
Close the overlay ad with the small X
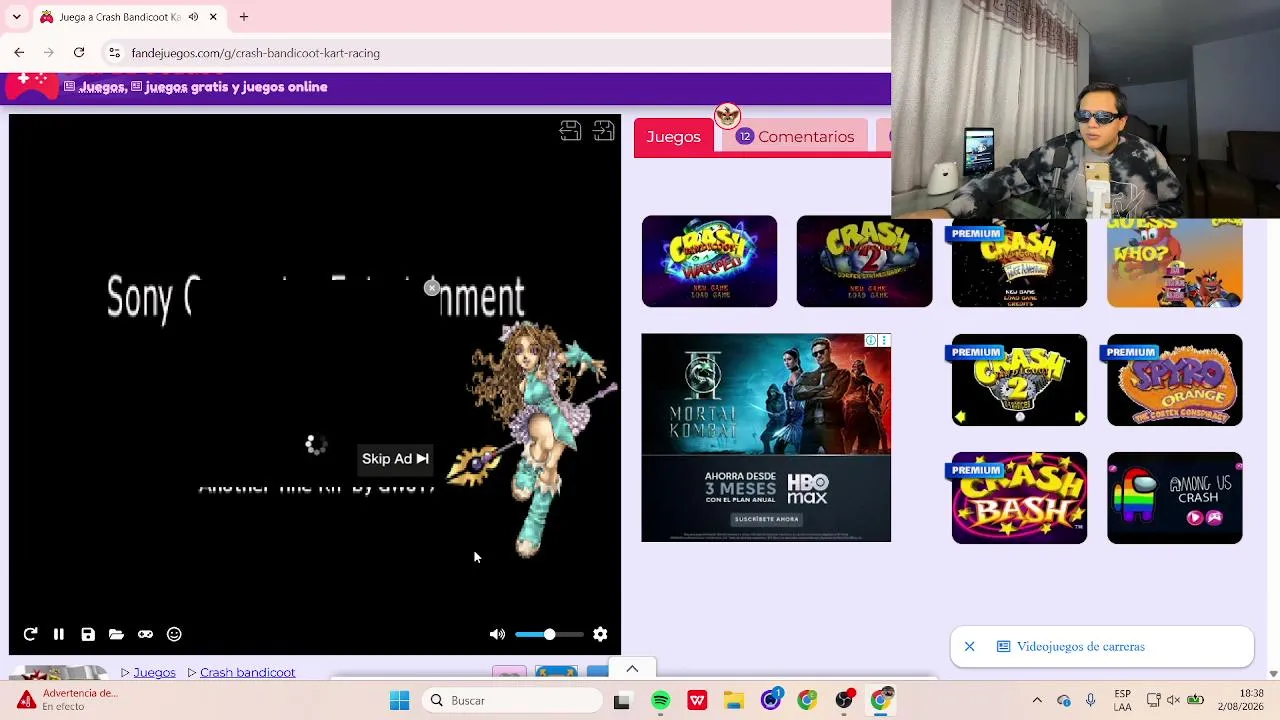(432, 288)
